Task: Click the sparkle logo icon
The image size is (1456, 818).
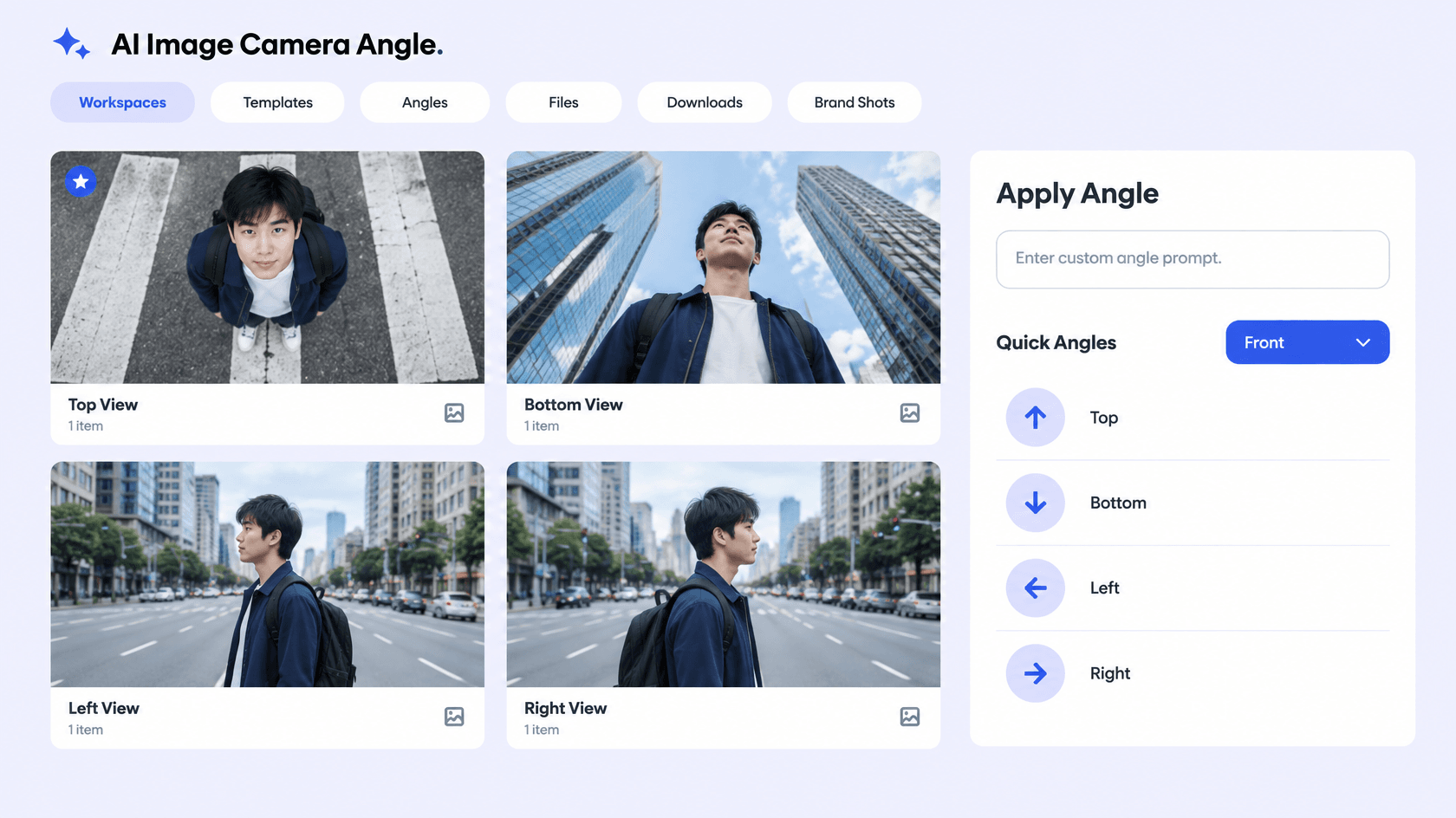Action: click(71, 43)
